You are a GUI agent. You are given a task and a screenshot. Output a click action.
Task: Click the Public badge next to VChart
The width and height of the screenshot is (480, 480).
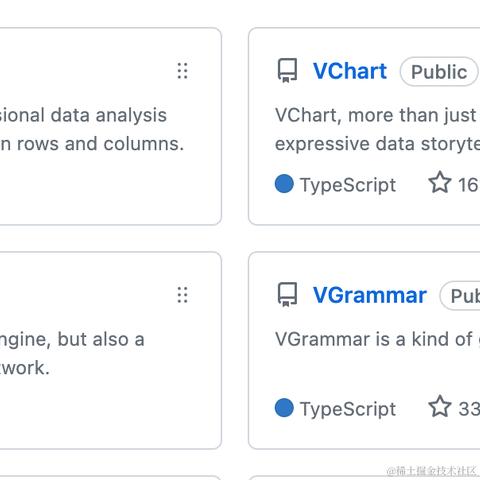439,71
